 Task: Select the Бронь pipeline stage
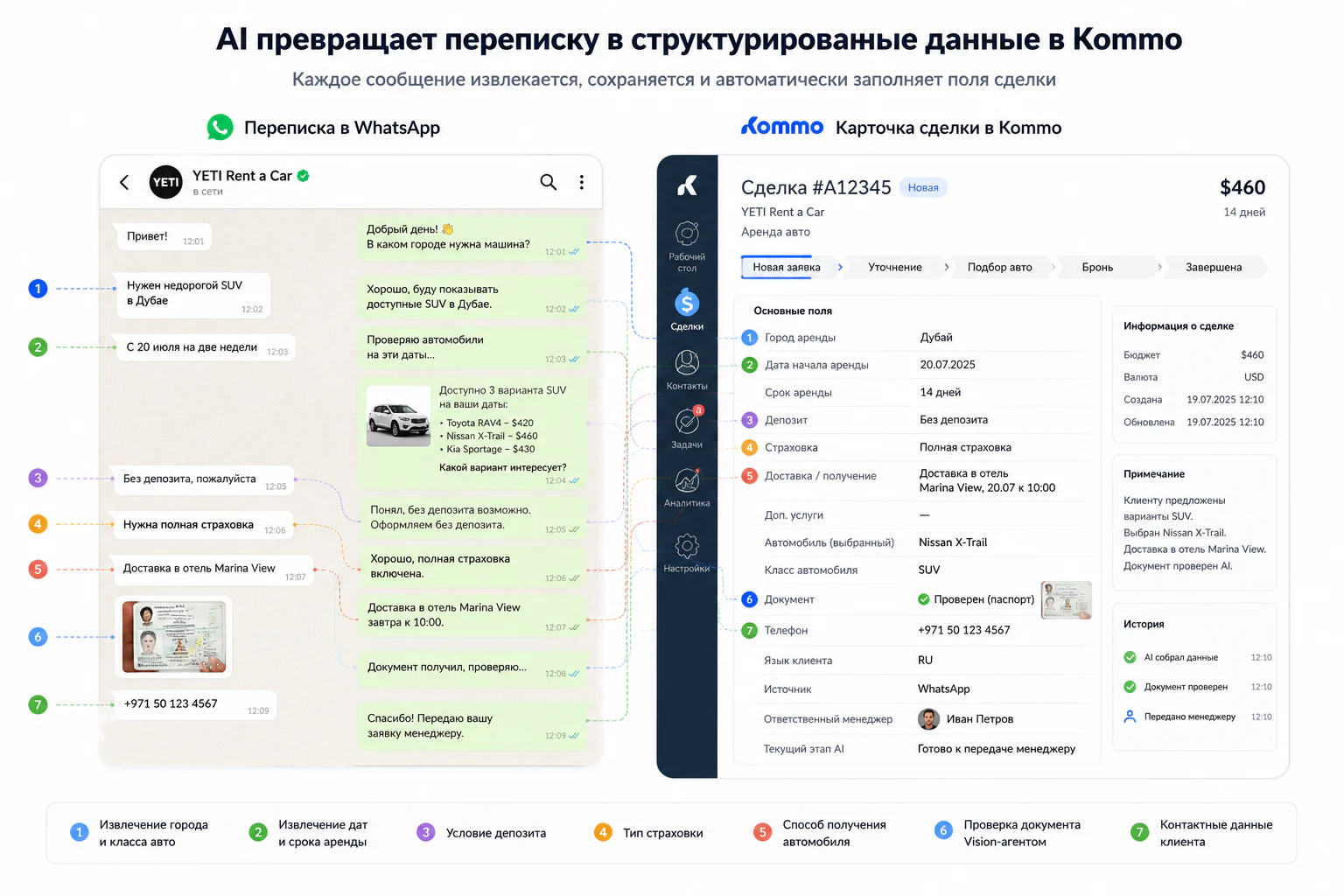point(1097,267)
